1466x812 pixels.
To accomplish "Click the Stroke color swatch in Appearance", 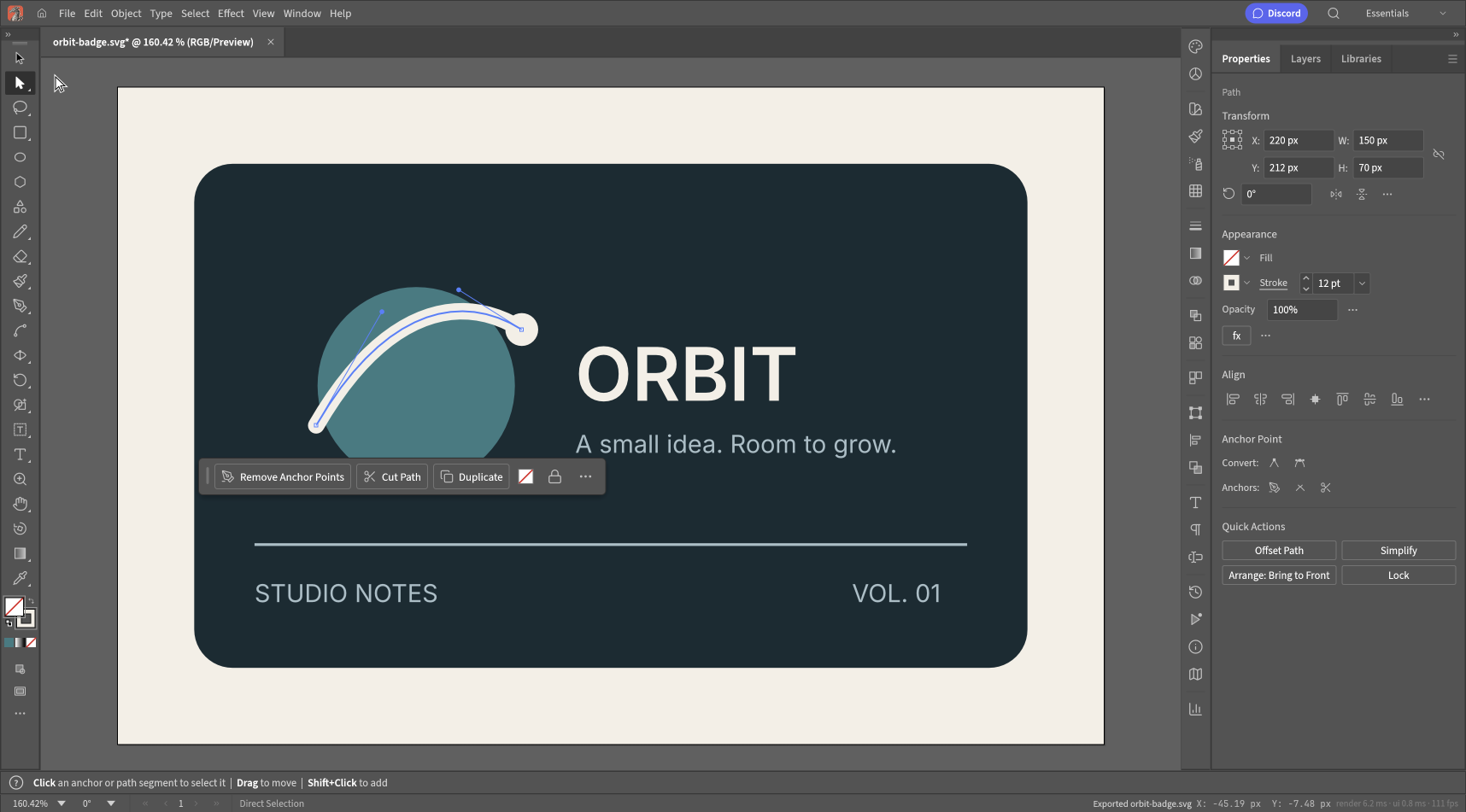I will click(1231, 283).
